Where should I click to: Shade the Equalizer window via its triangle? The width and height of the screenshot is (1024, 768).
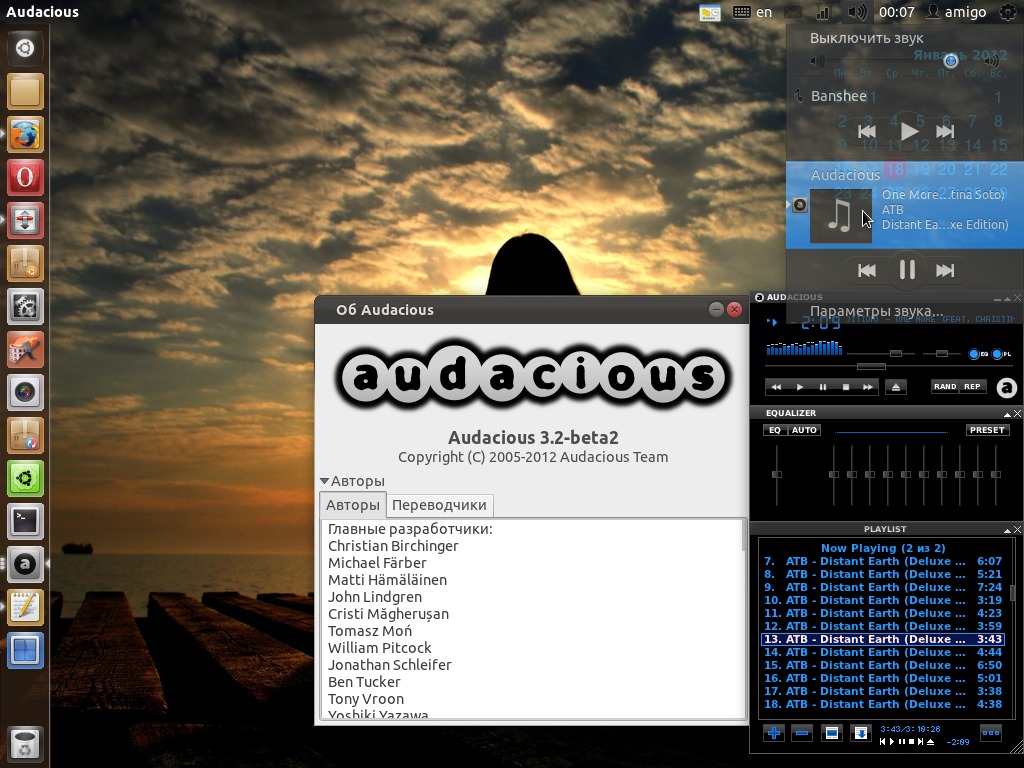pyautogui.click(x=1007, y=414)
